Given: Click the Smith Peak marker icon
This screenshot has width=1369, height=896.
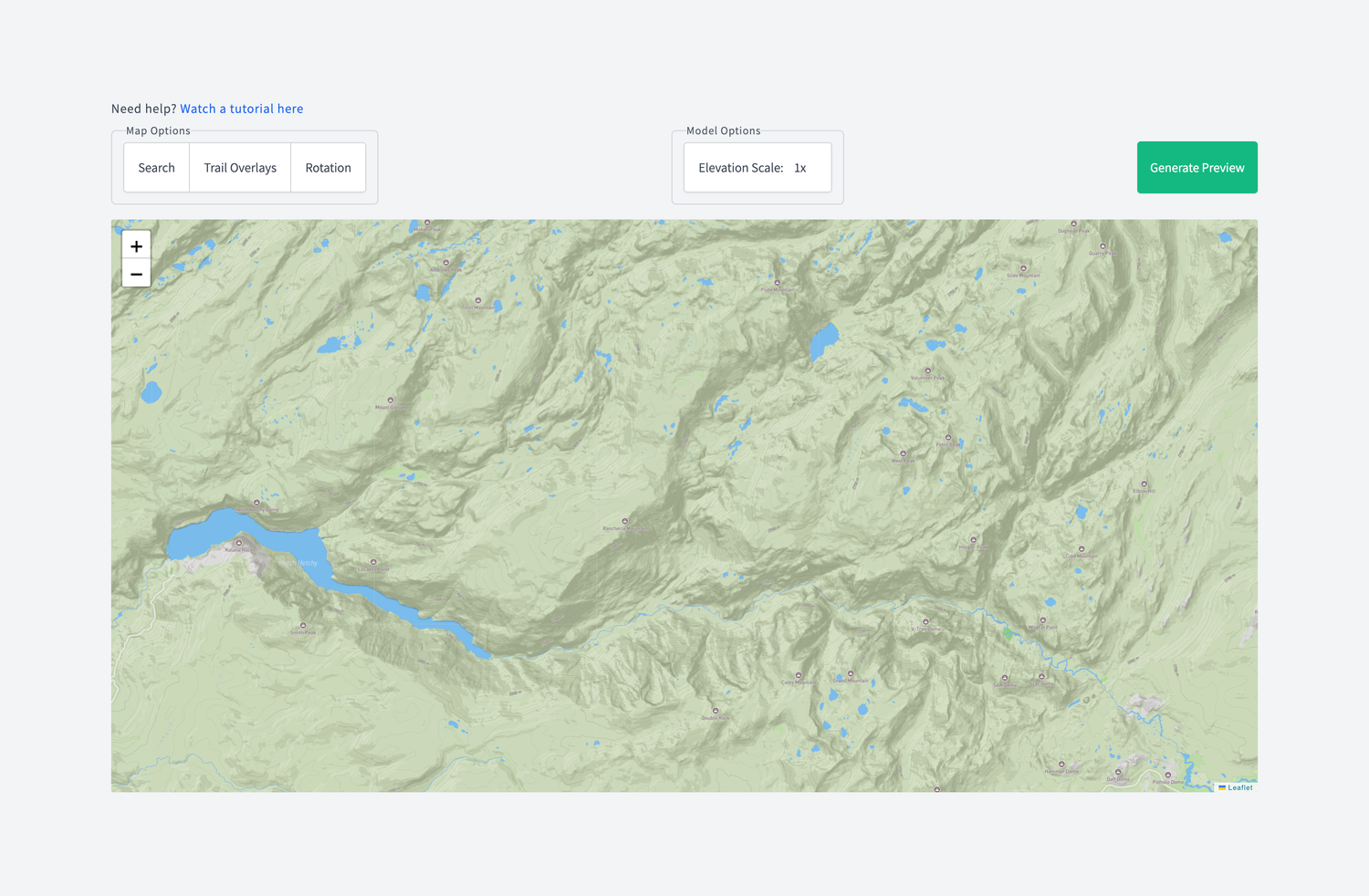Looking at the screenshot, I should click(303, 626).
